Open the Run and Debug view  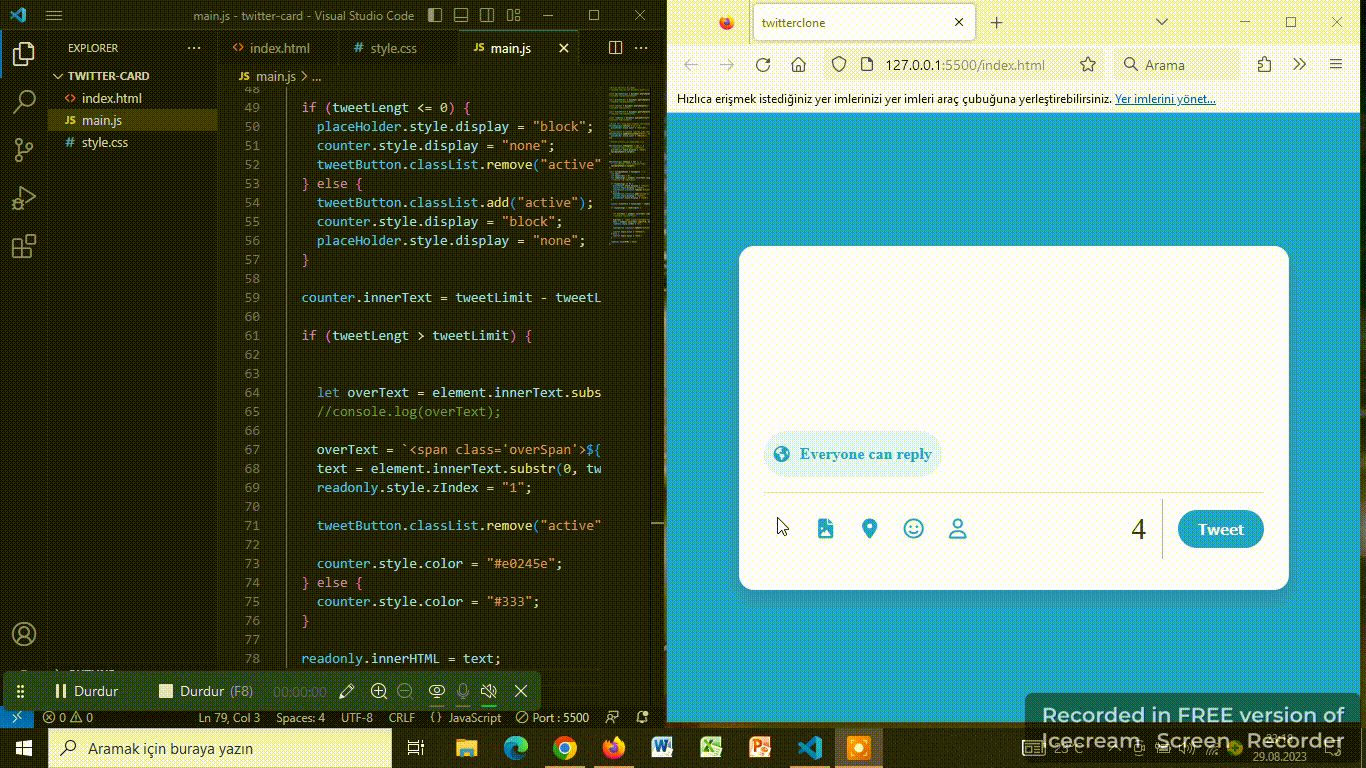tap(24, 198)
